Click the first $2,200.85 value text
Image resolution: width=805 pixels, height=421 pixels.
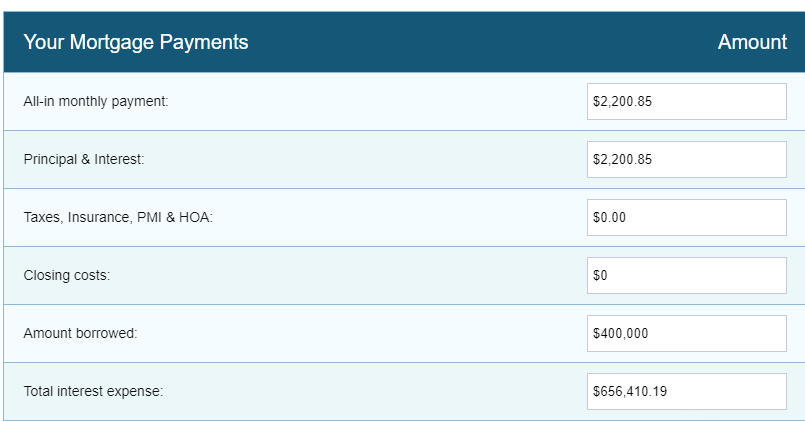(622, 102)
